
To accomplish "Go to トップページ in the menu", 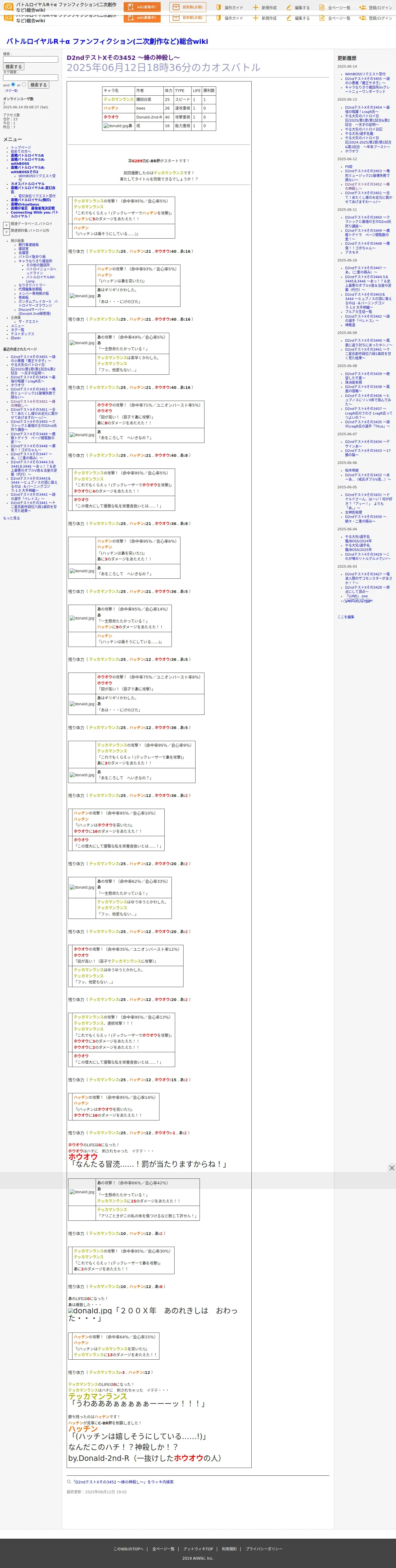I will (x=21, y=147).
